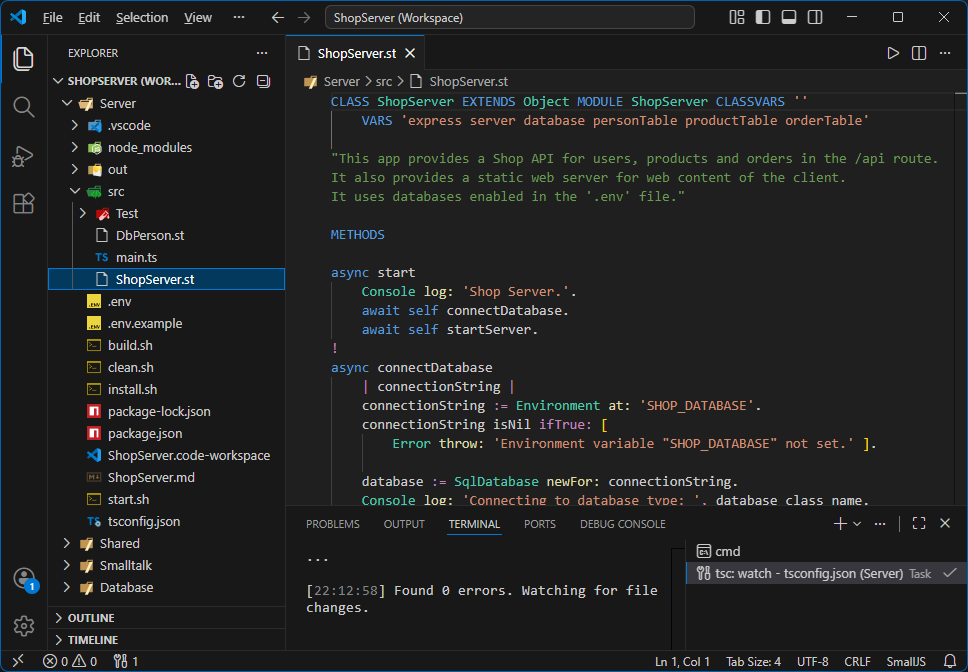Screen dimensions: 968x672
Task: Collapse all folders in Explorer
Action: (x=264, y=81)
